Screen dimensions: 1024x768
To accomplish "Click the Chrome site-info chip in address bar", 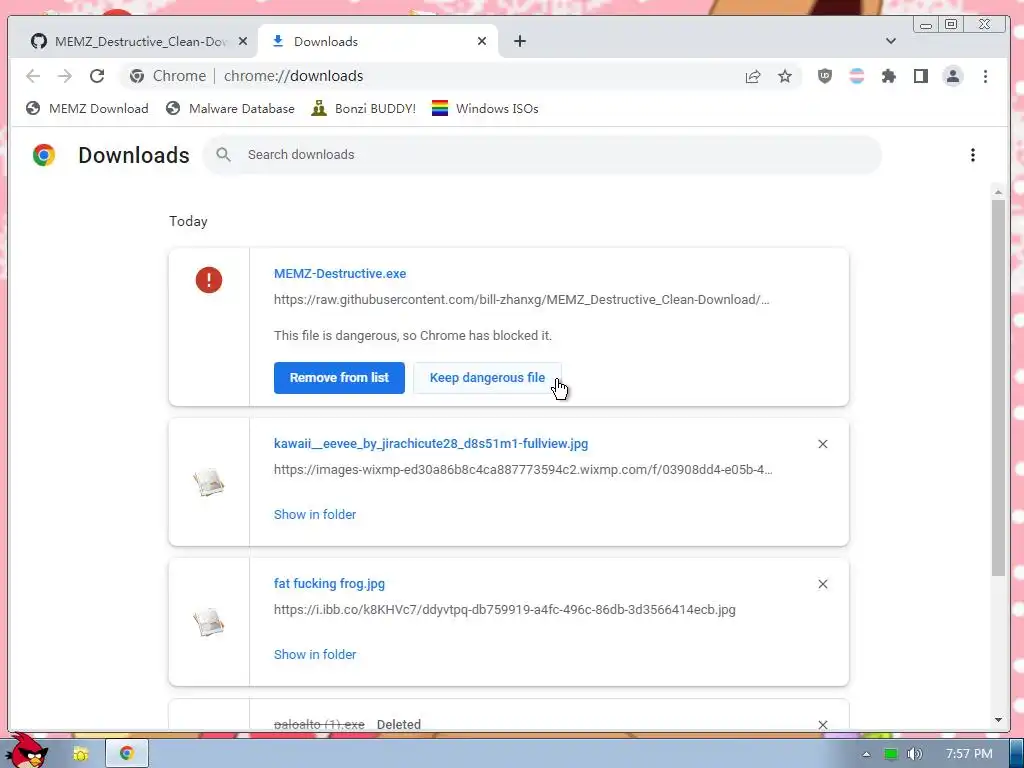I will [x=167, y=76].
